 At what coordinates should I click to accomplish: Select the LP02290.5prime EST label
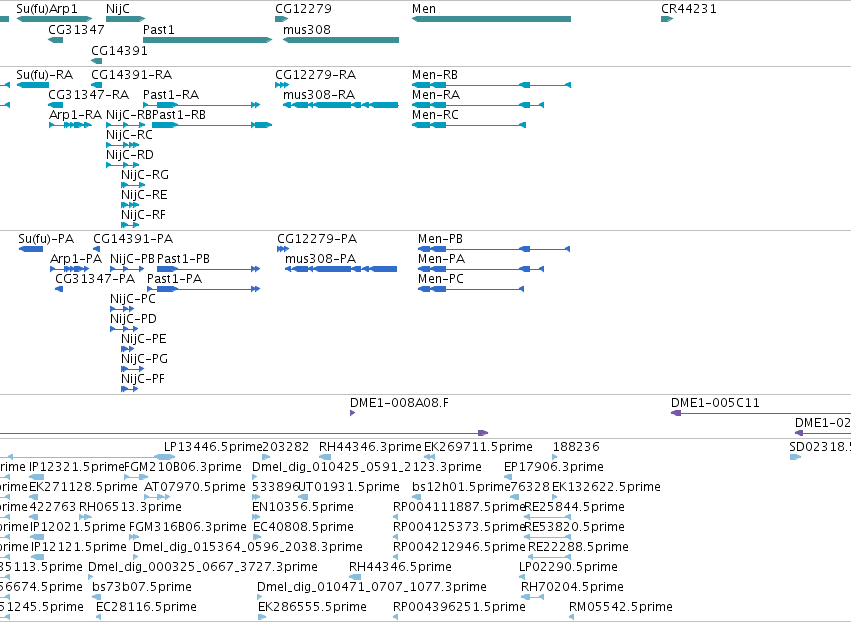coord(568,567)
